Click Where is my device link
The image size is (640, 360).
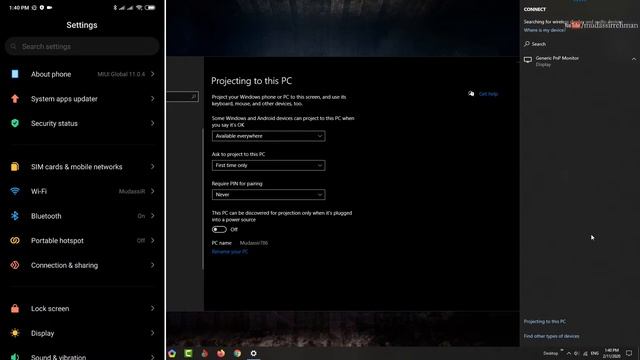coord(544,30)
